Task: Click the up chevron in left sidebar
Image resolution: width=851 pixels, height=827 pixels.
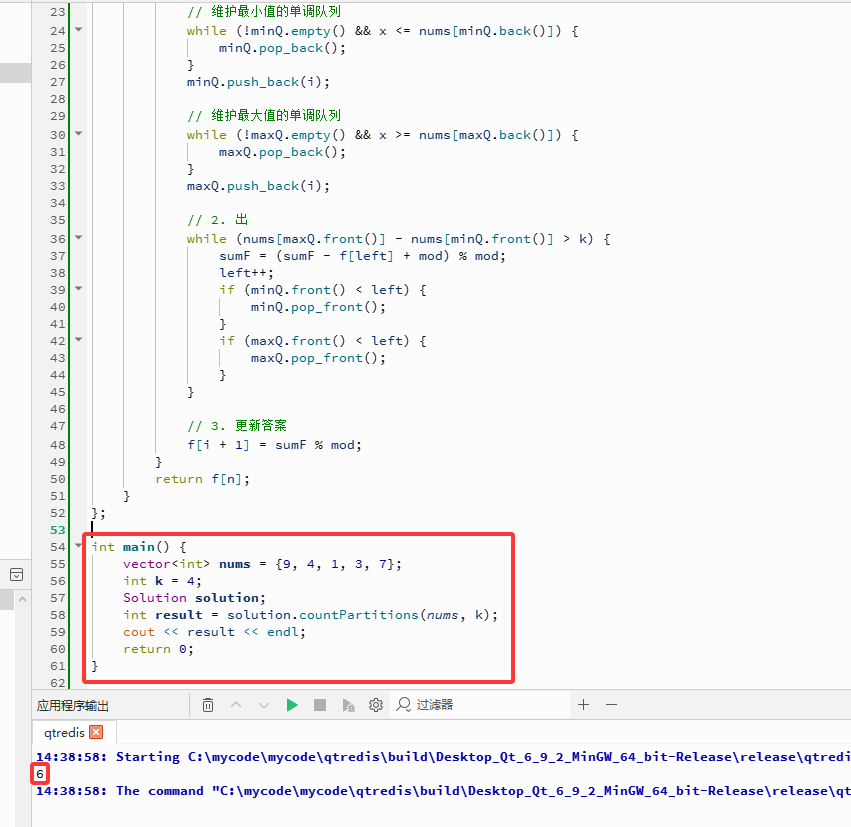Action: (x=22, y=599)
